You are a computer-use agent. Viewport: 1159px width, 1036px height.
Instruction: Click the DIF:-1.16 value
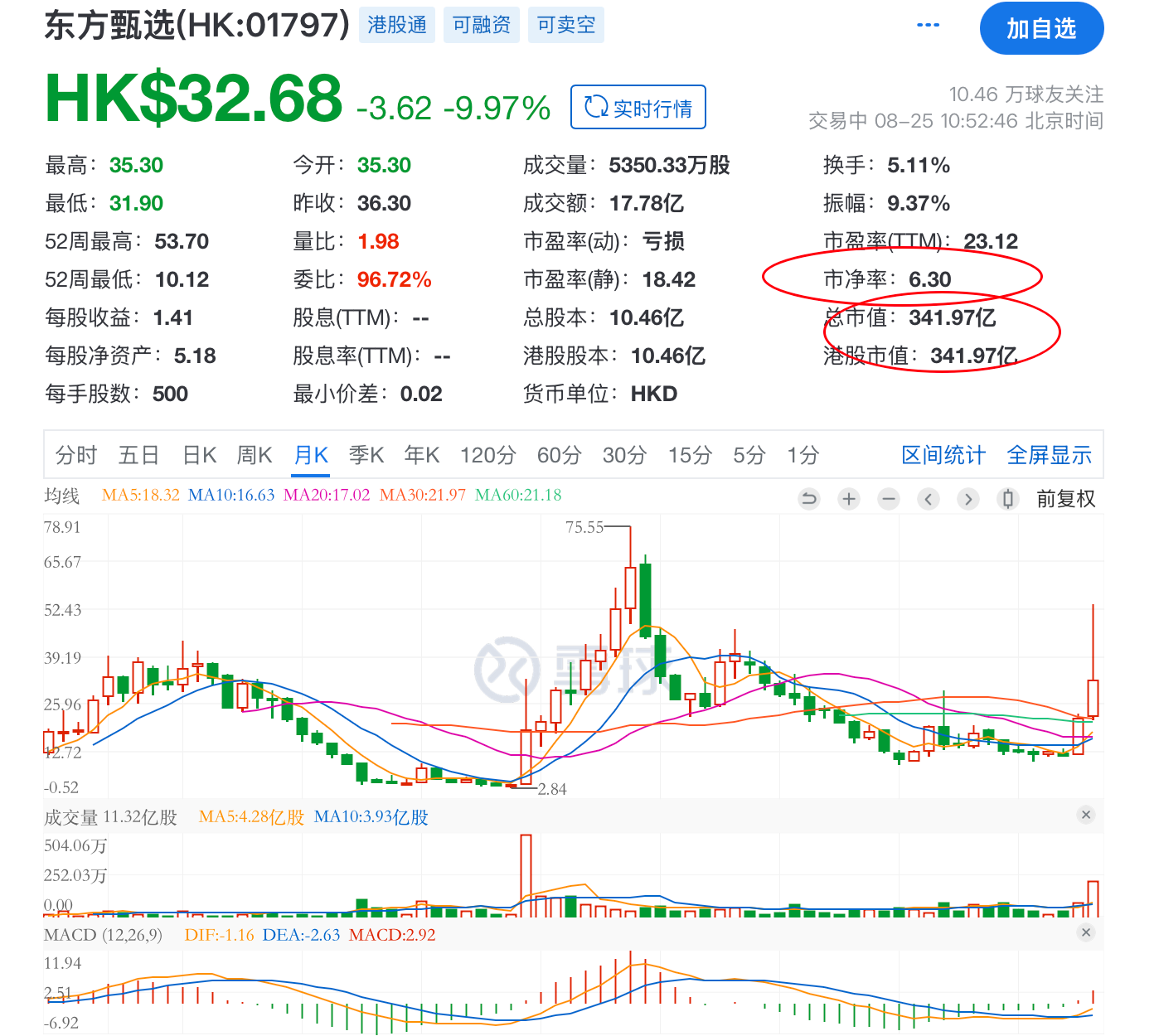220,935
